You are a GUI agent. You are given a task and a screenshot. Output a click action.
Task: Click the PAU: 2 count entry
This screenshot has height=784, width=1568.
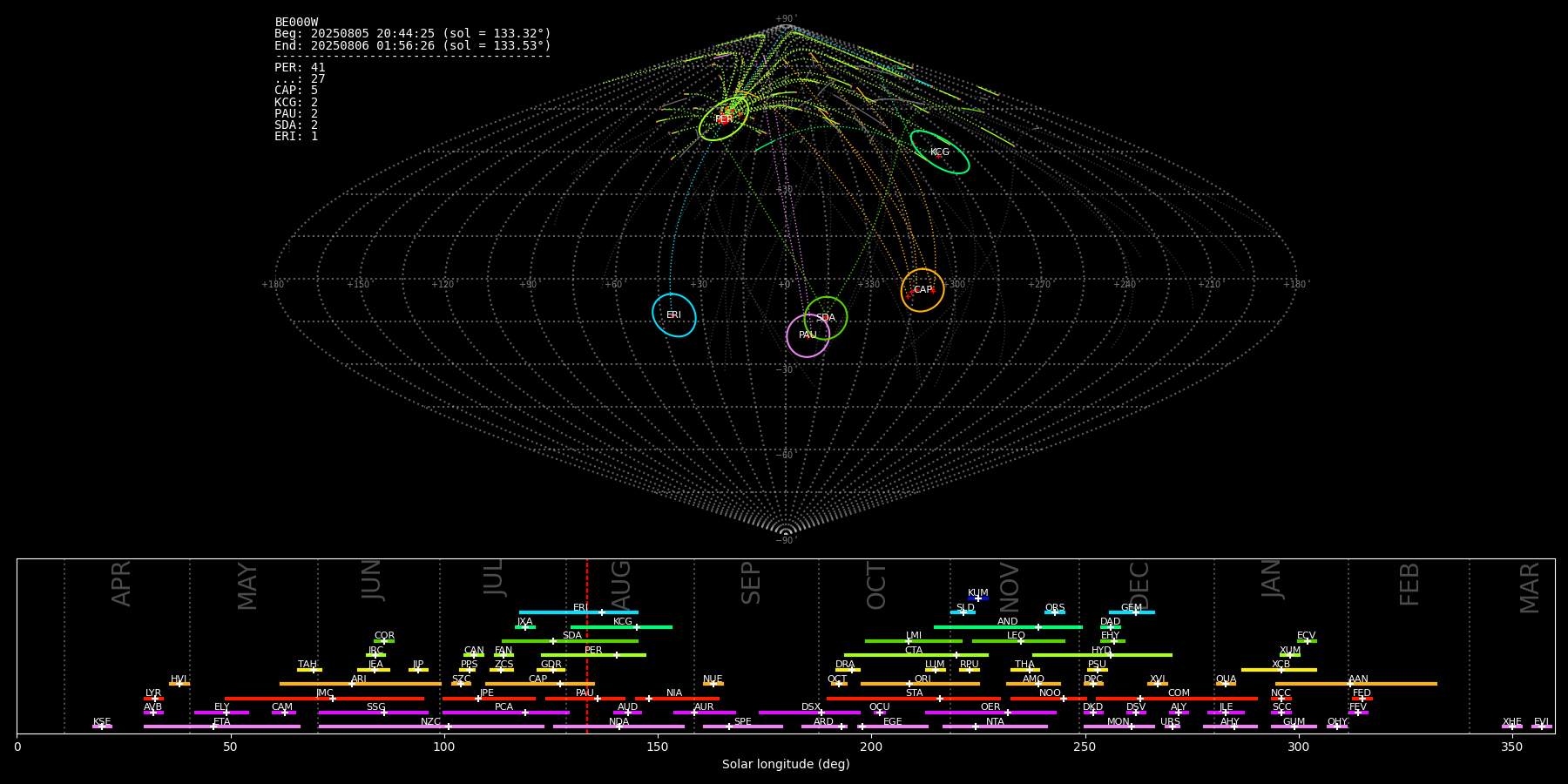coord(296,114)
